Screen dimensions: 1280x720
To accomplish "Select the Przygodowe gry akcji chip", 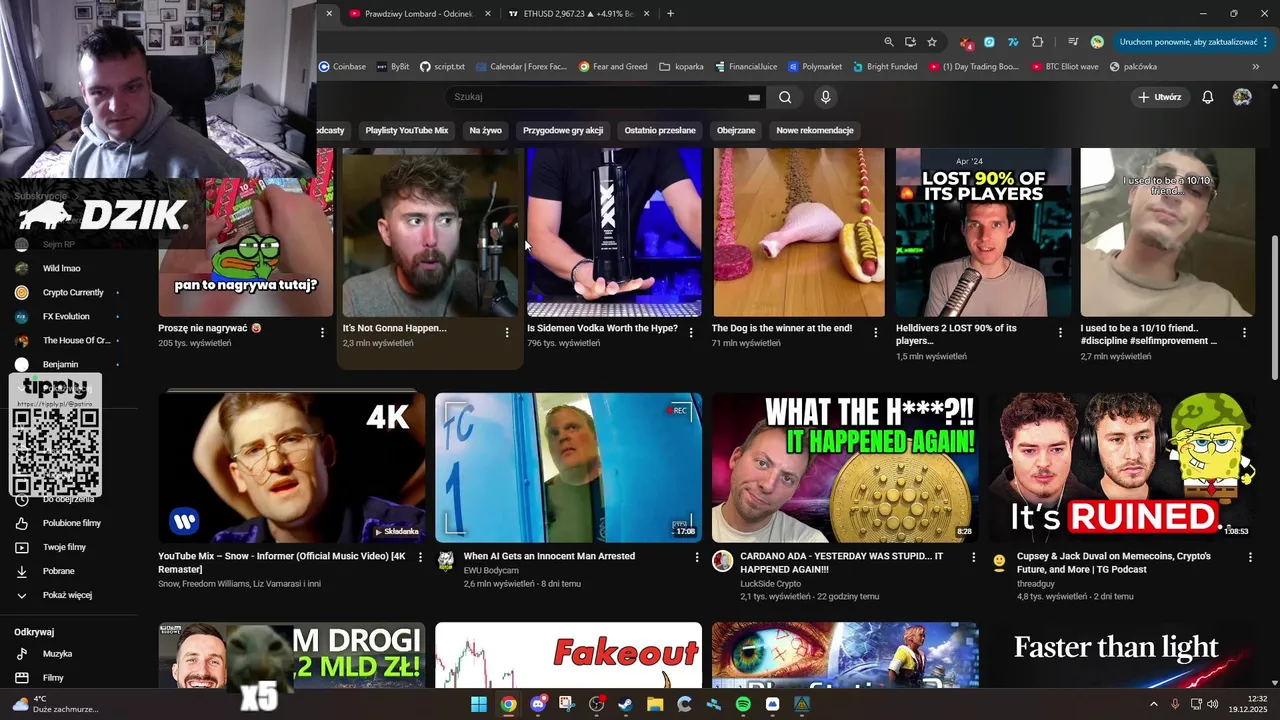I will (563, 130).
